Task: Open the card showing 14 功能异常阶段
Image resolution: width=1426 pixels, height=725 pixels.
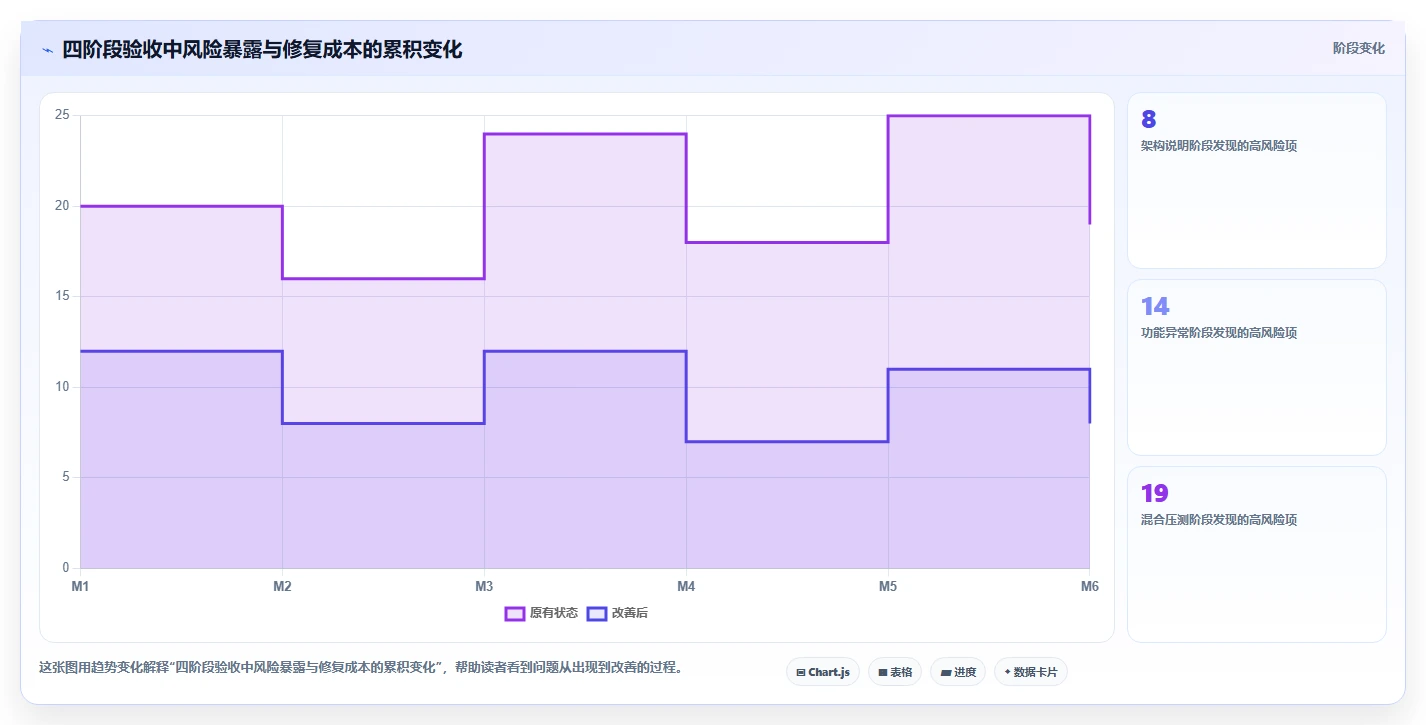Action: (1257, 368)
